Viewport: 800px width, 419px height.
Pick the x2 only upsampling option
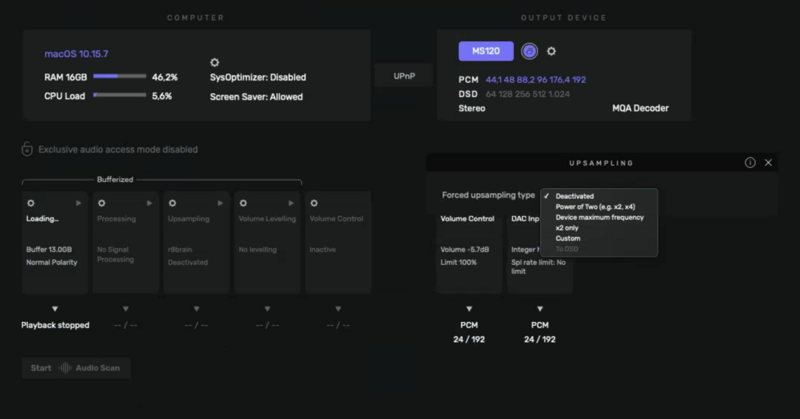(x=574, y=227)
